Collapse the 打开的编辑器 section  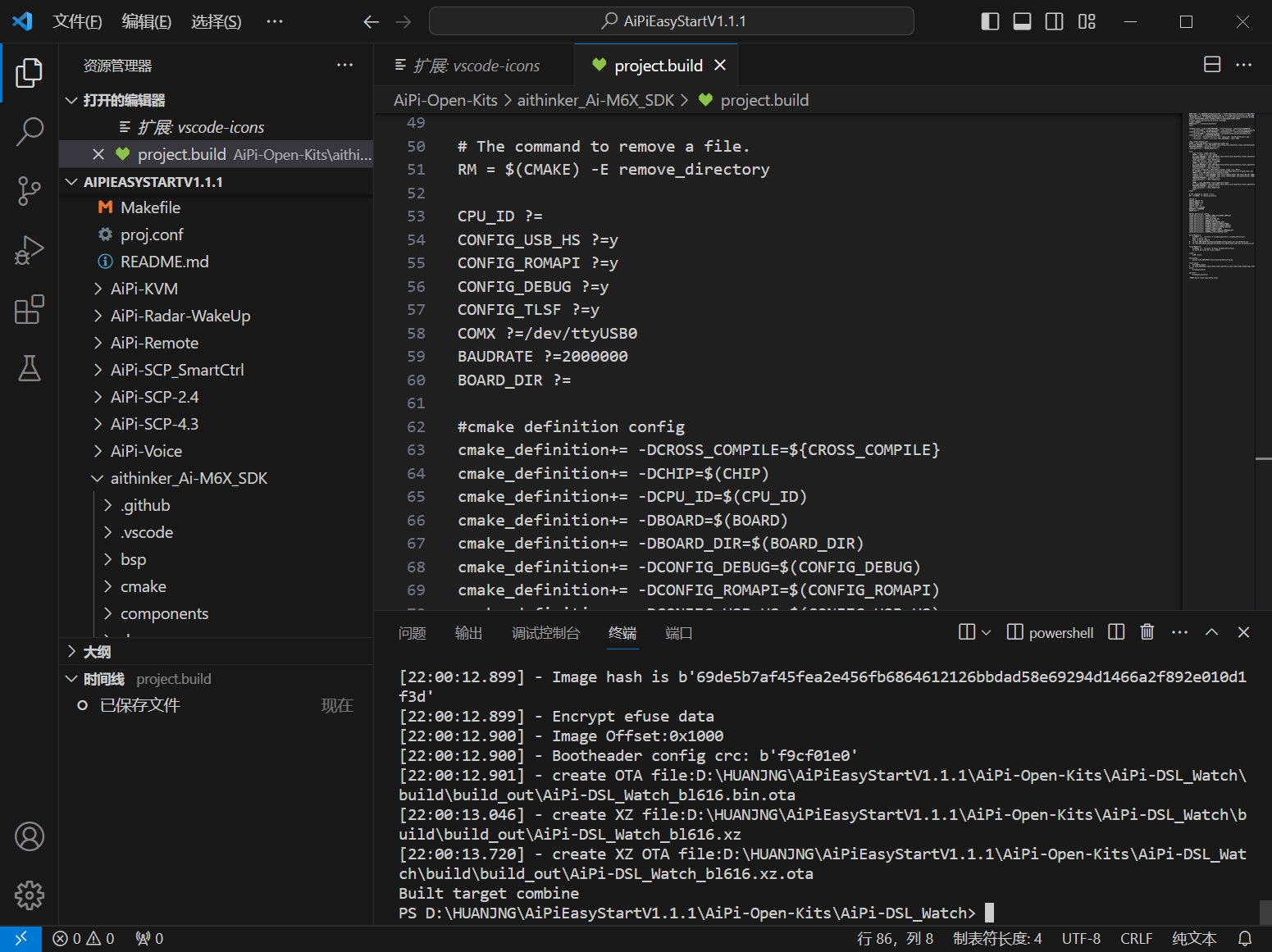(217, 100)
